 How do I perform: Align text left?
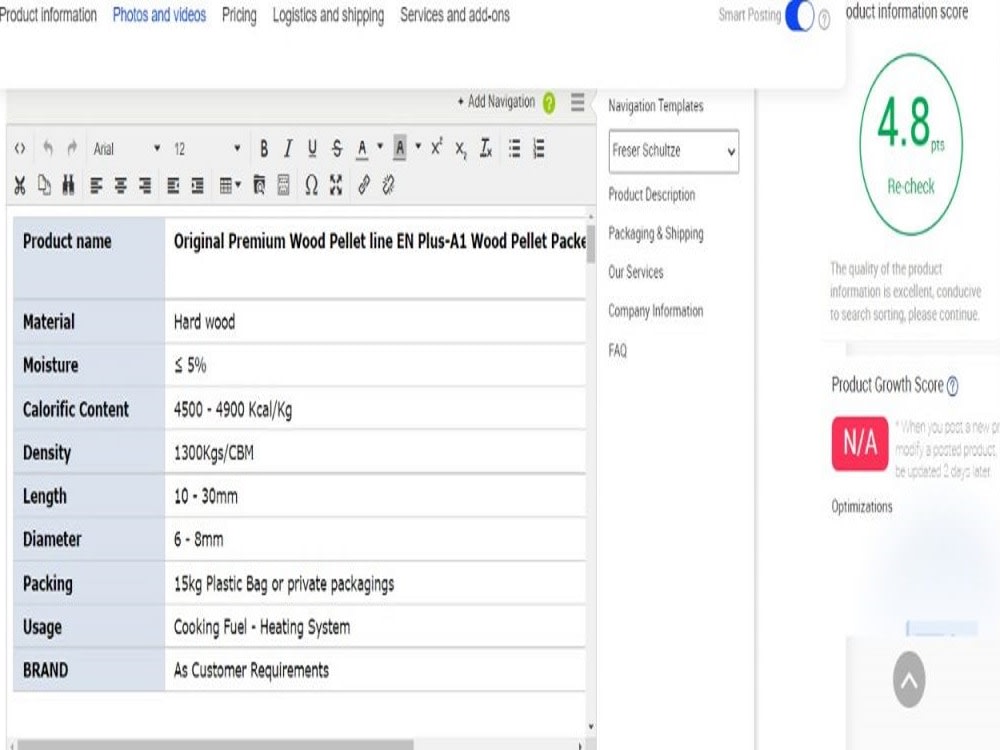pyautogui.click(x=96, y=186)
